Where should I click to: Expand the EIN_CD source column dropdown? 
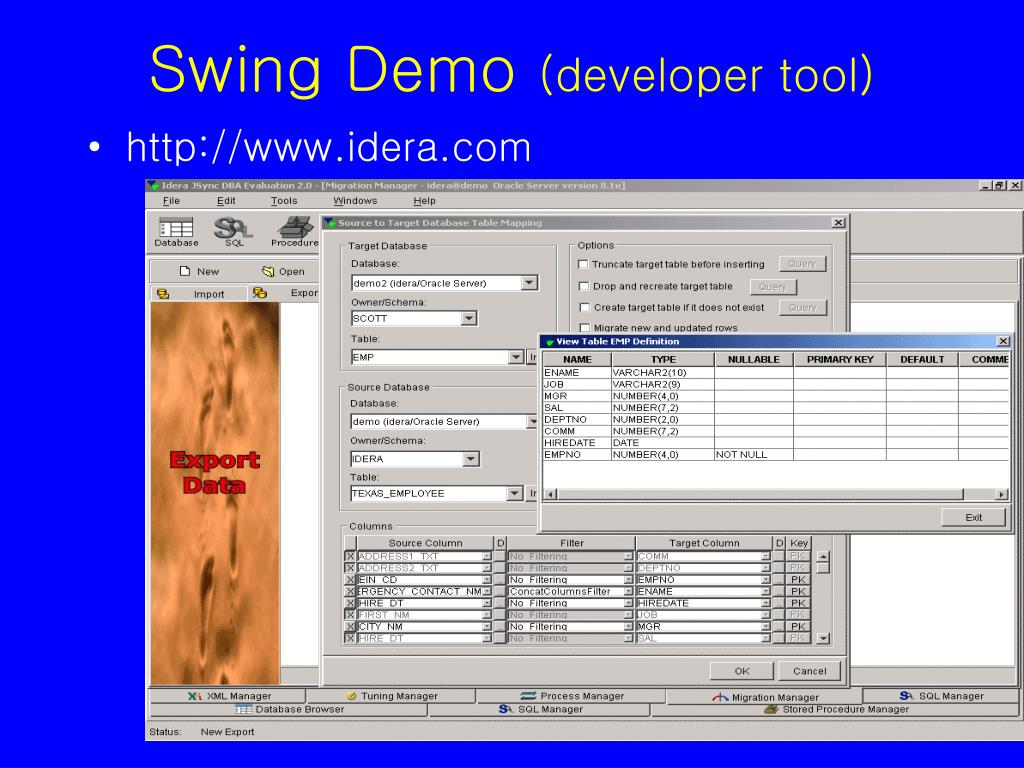(486, 580)
